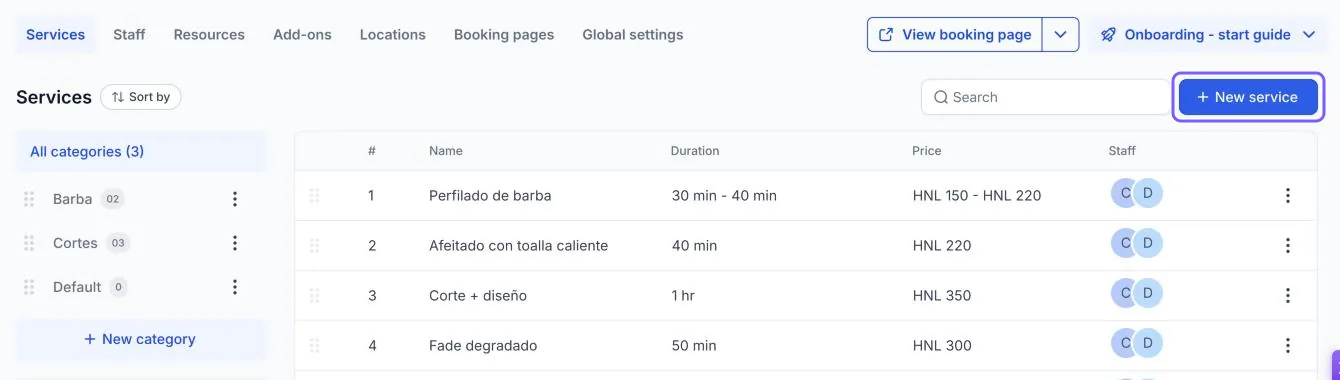Screen dimensions: 1340x380
Task: Click staff avatar D on Corte + diseño
Action: coord(1148,293)
